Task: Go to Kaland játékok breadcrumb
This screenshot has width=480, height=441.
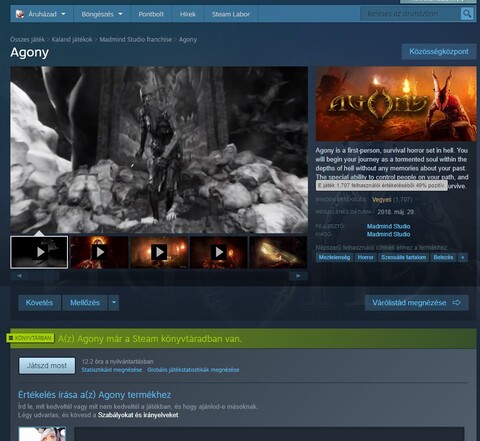Action: pyautogui.click(x=72, y=39)
